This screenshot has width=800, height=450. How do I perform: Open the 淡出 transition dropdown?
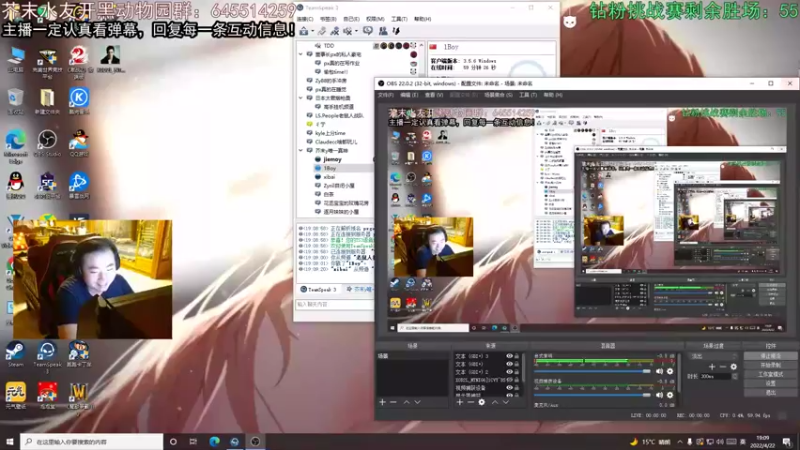713,356
